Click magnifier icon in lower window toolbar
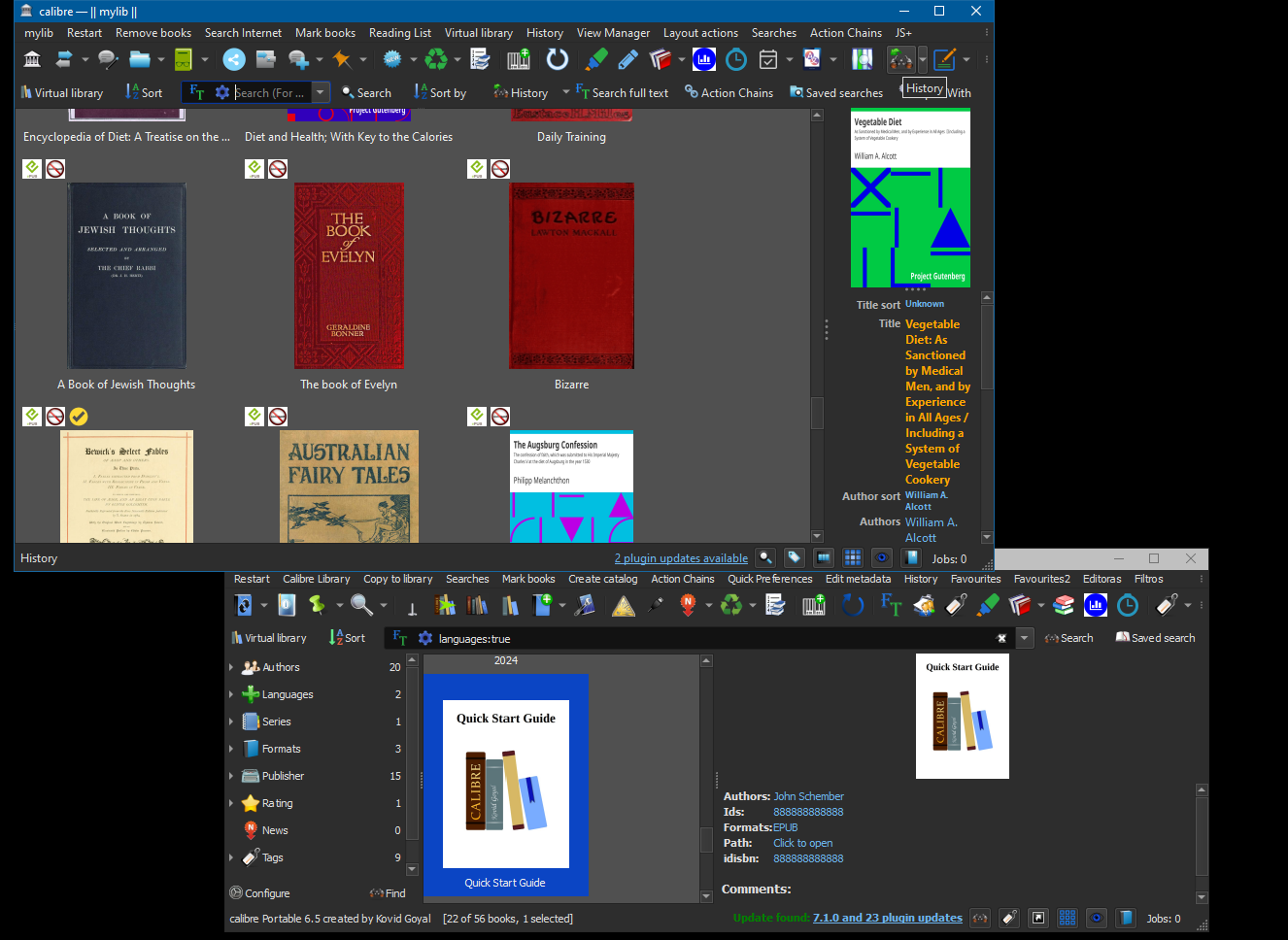 click(361, 605)
